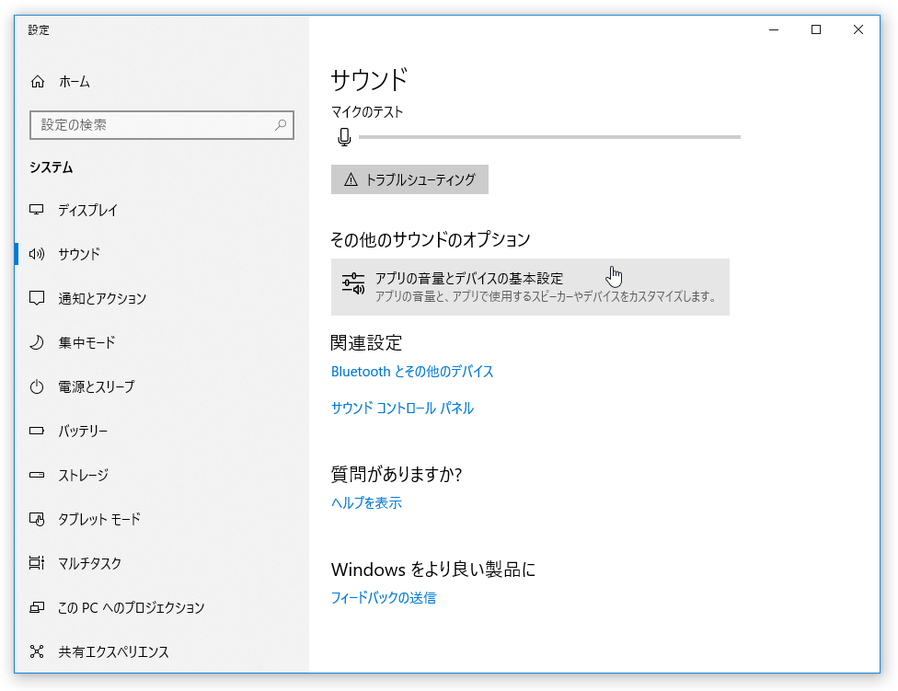Open この PC へのプロジェクション page

click(130, 607)
